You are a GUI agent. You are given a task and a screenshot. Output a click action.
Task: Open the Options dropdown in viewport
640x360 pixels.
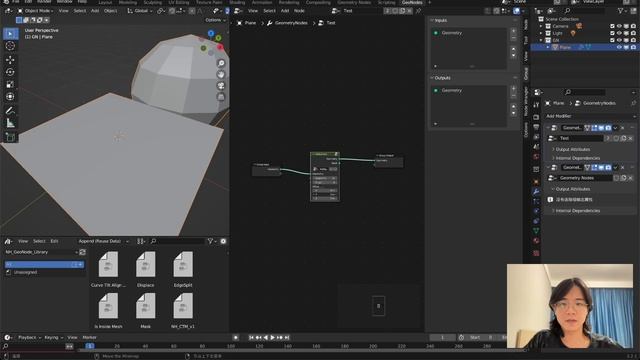point(215,20)
